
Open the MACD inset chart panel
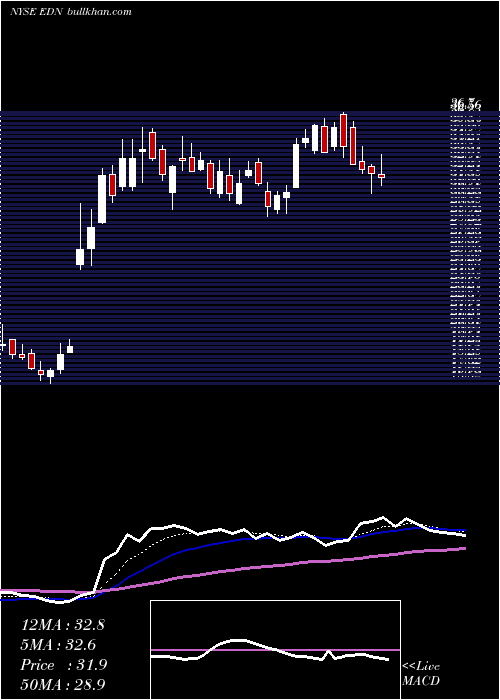coord(275,650)
